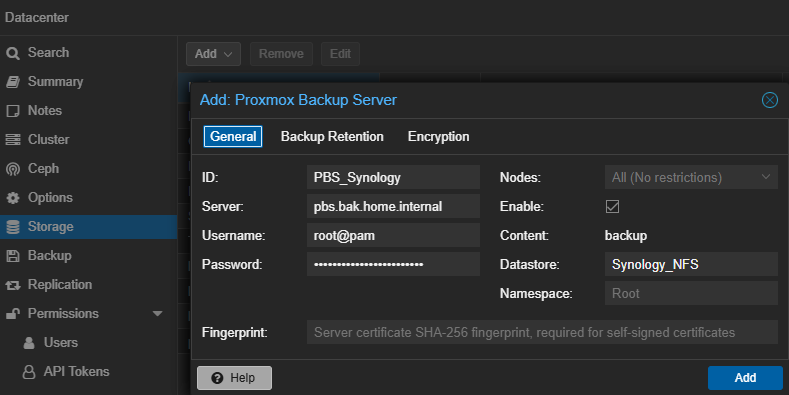Close the Add Proxmox Backup Server dialog
Image resolution: width=789 pixels, height=395 pixels.
pyautogui.click(x=769, y=100)
